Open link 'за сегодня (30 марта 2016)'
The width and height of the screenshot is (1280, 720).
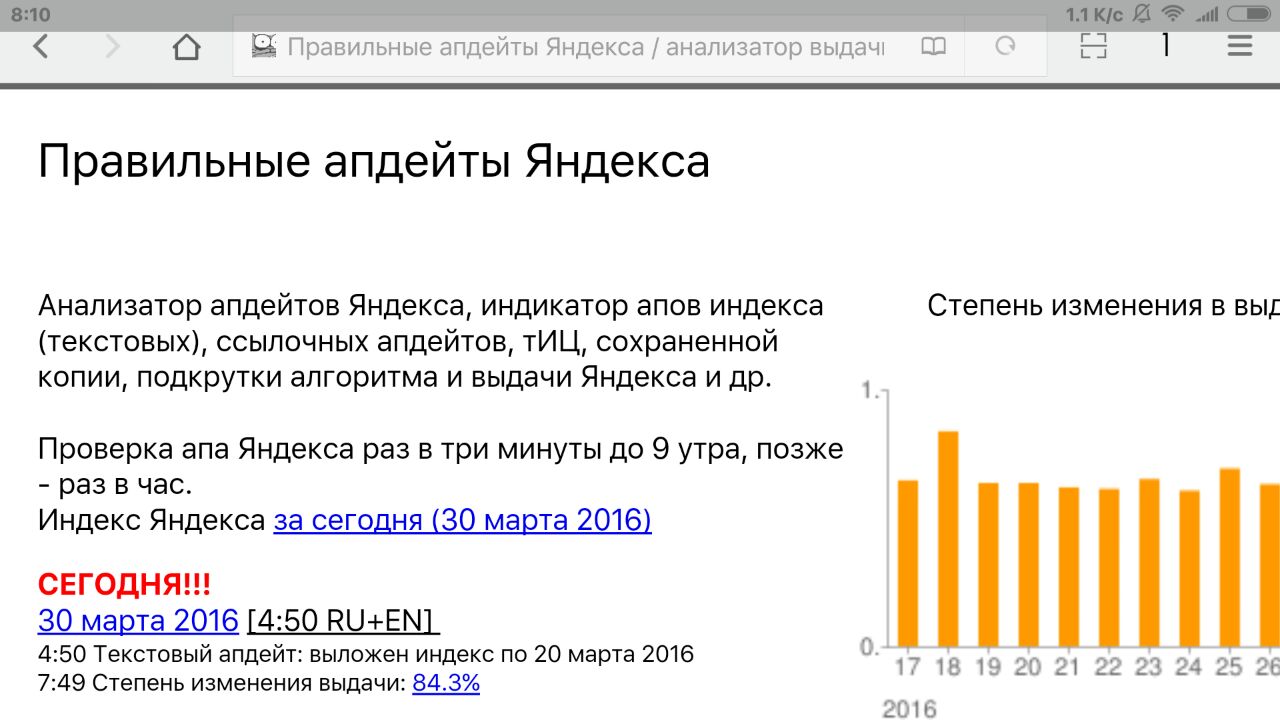tap(462, 520)
